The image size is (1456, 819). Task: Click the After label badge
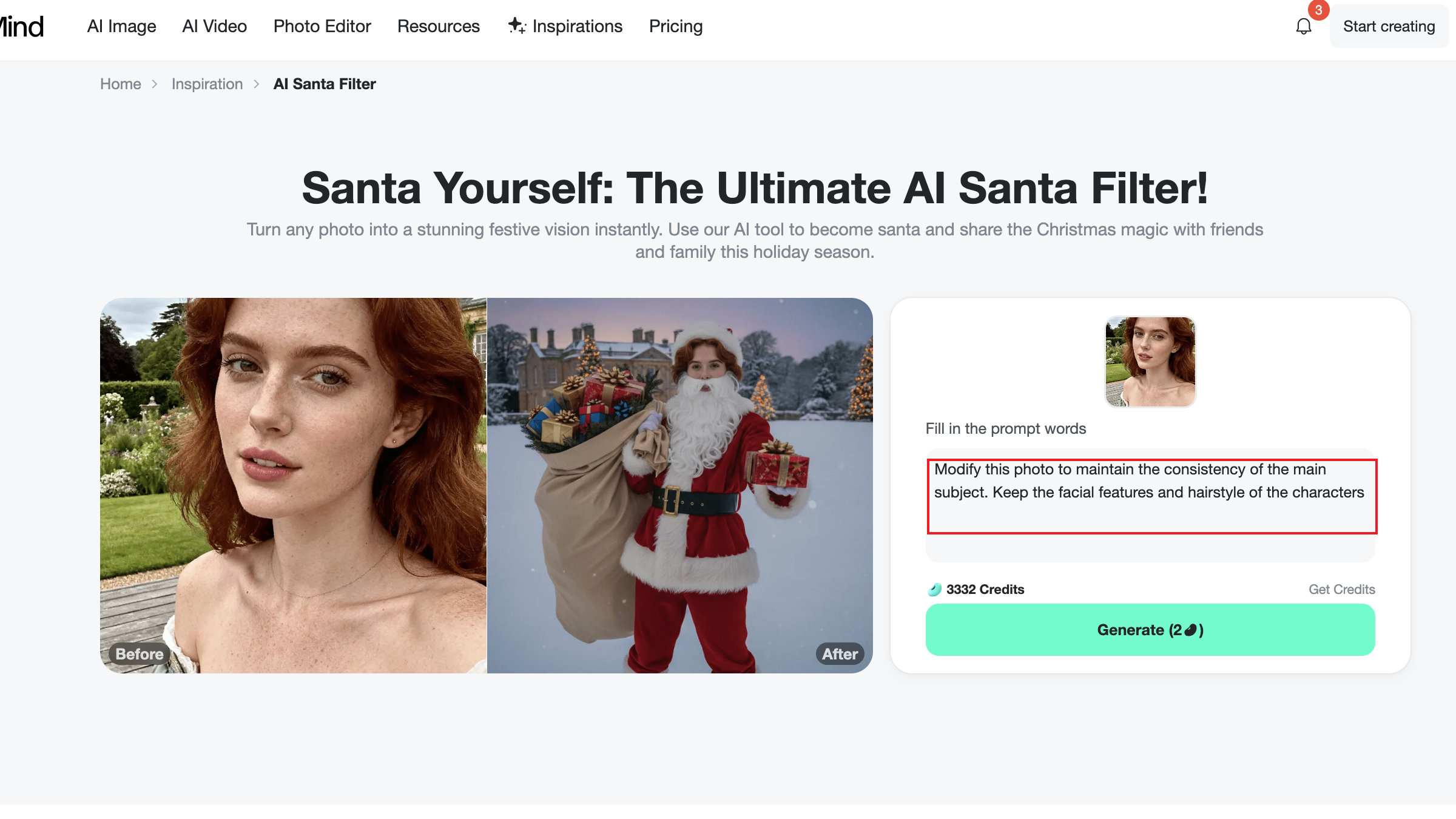(x=840, y=654)
